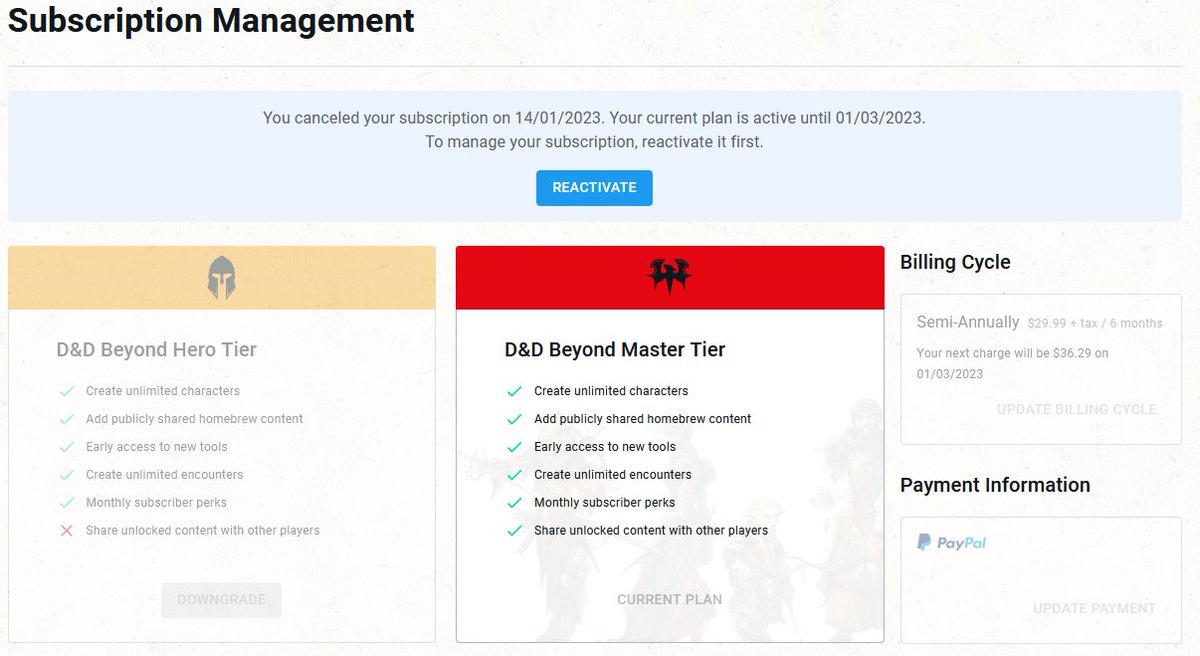Select UPDATE PAYMENT
The width and height of the screenshot is (1200, 656).
coord(1094,608)
